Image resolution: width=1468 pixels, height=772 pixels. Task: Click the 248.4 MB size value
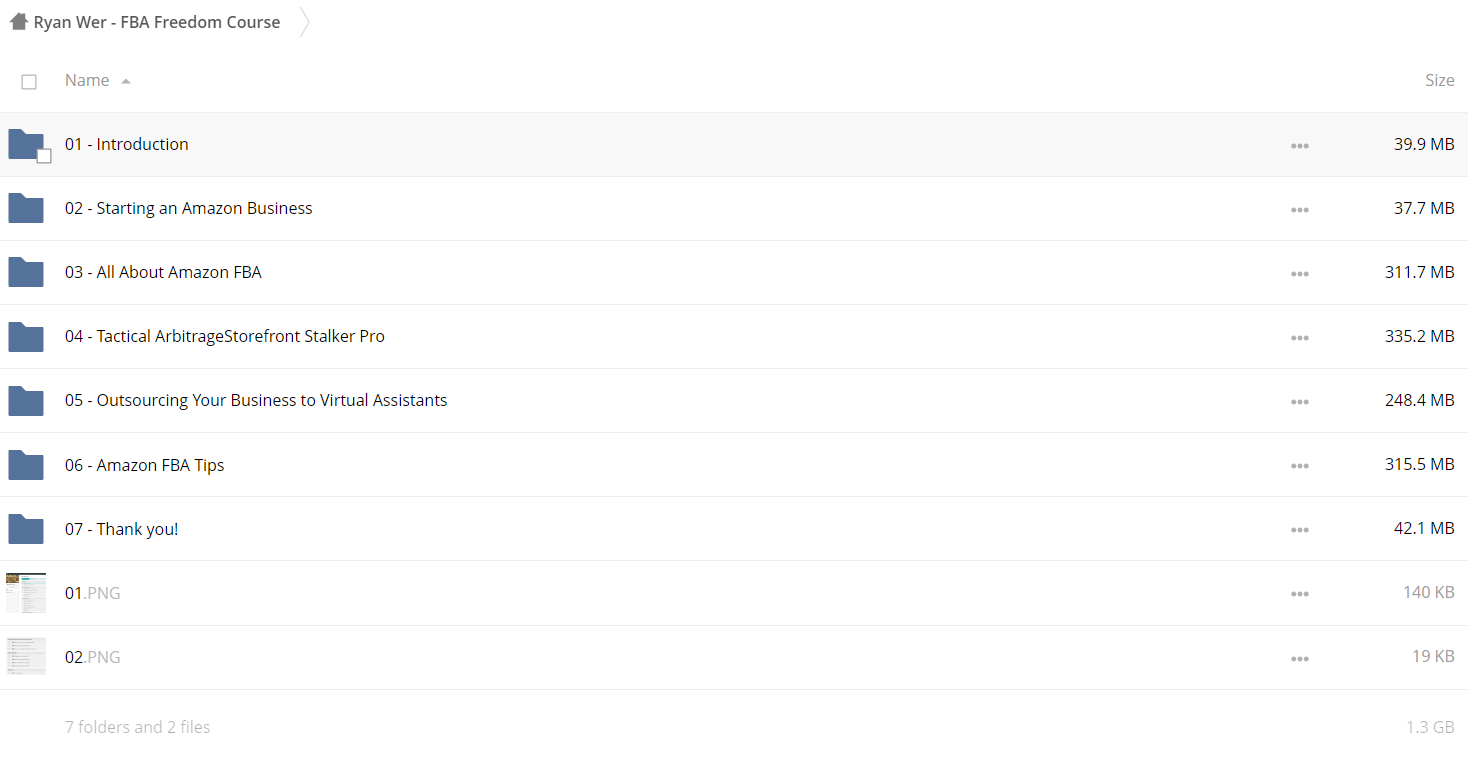(x=1420, y=400)
